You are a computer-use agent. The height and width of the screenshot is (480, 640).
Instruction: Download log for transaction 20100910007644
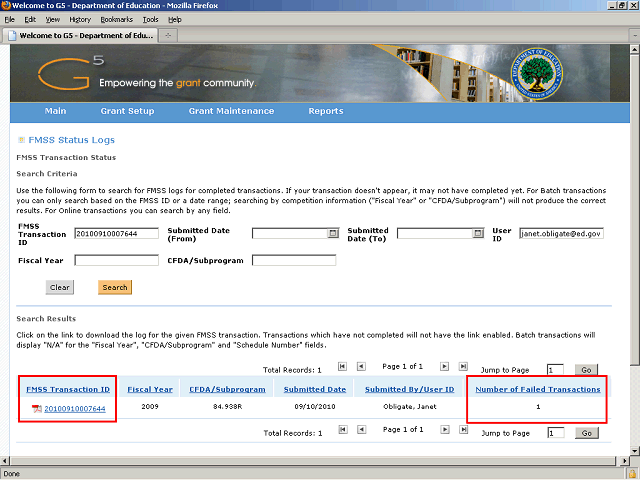pos(75,409)
